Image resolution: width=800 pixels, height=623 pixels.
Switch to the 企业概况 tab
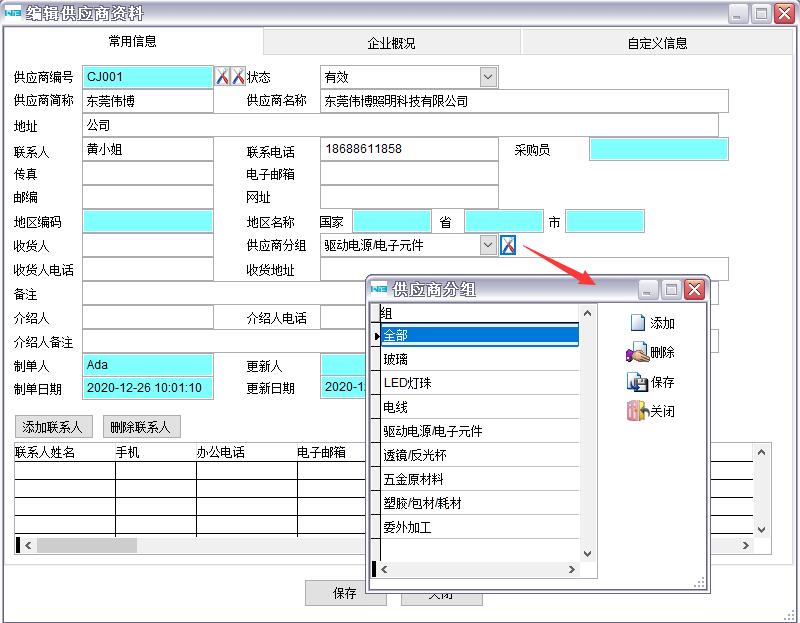[x=391, y=43]
